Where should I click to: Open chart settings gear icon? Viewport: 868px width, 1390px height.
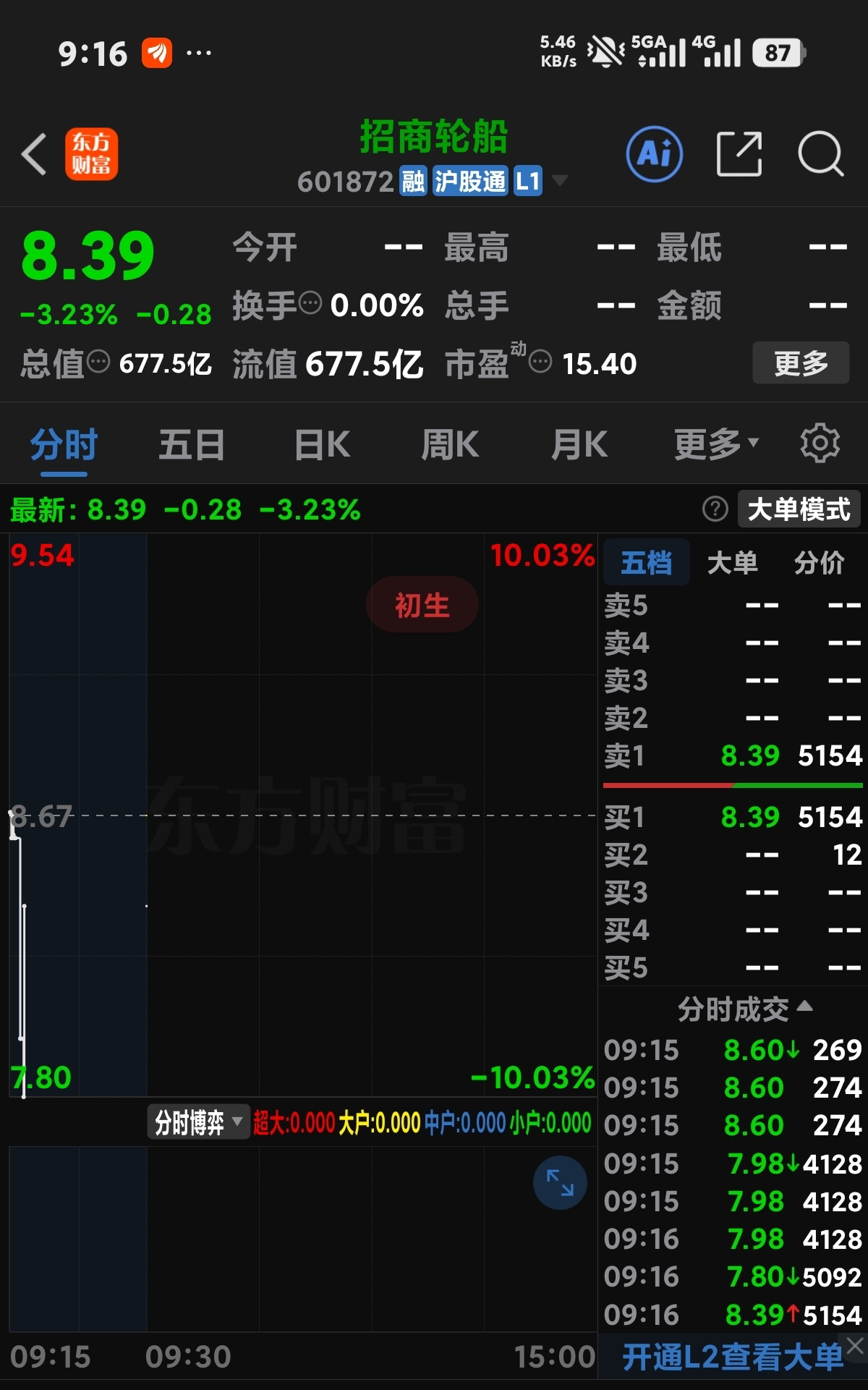coord(820,444)
